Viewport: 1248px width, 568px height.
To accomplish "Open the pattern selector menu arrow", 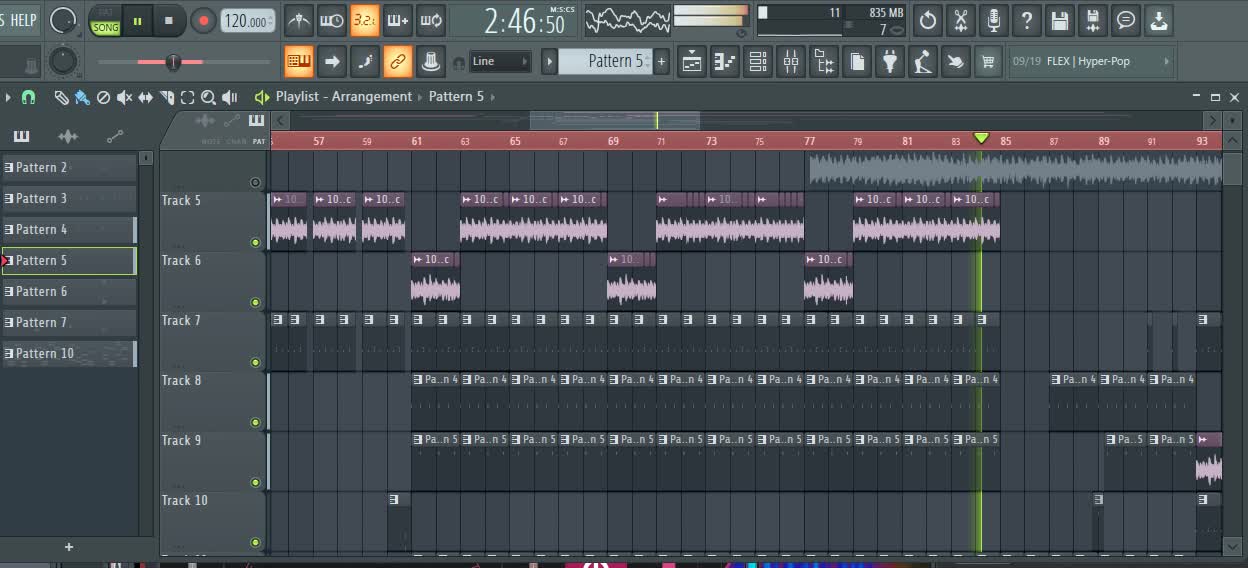I will pos(548,62).
